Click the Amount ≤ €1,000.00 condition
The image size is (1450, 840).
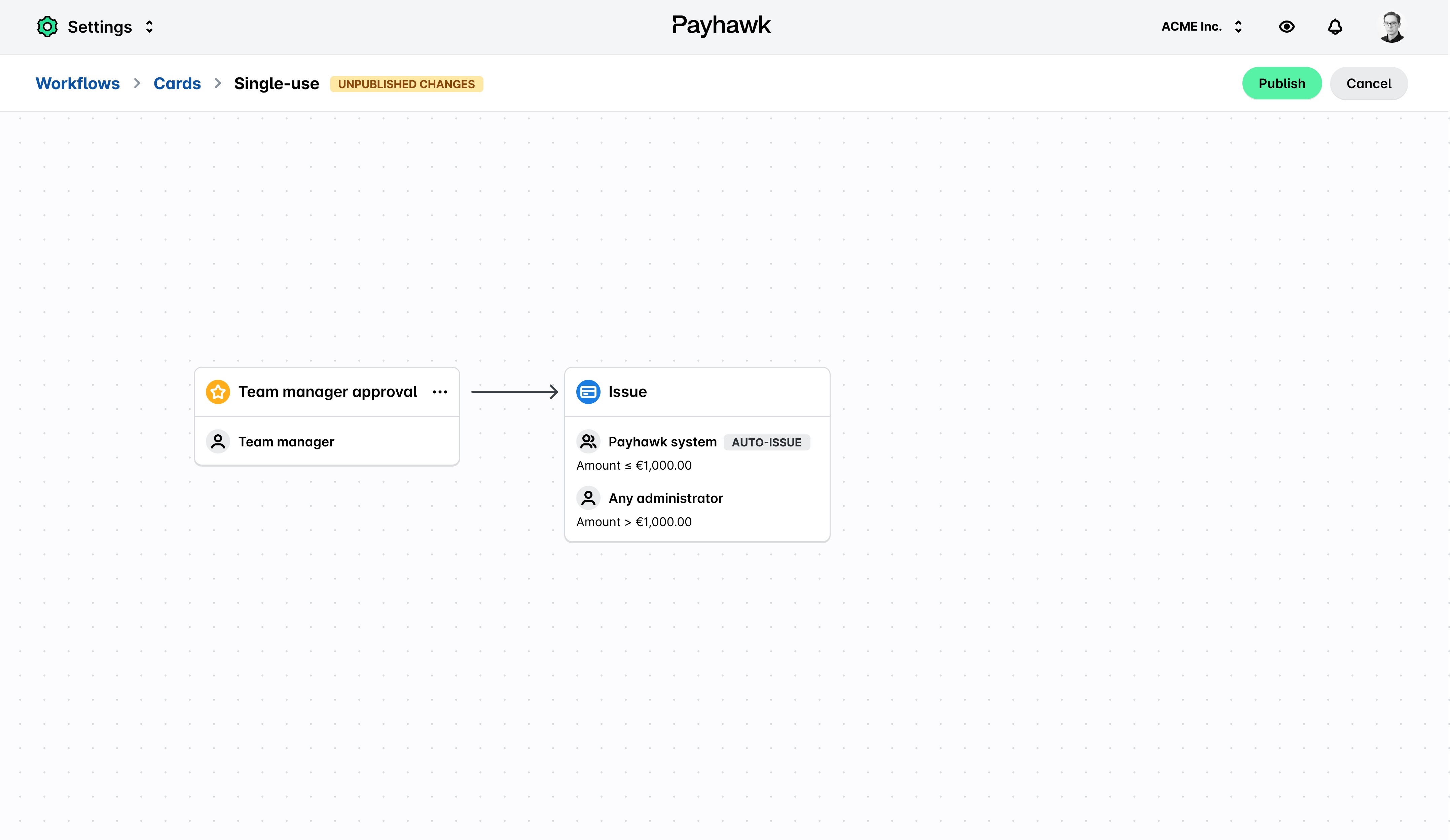click(634, 466)
